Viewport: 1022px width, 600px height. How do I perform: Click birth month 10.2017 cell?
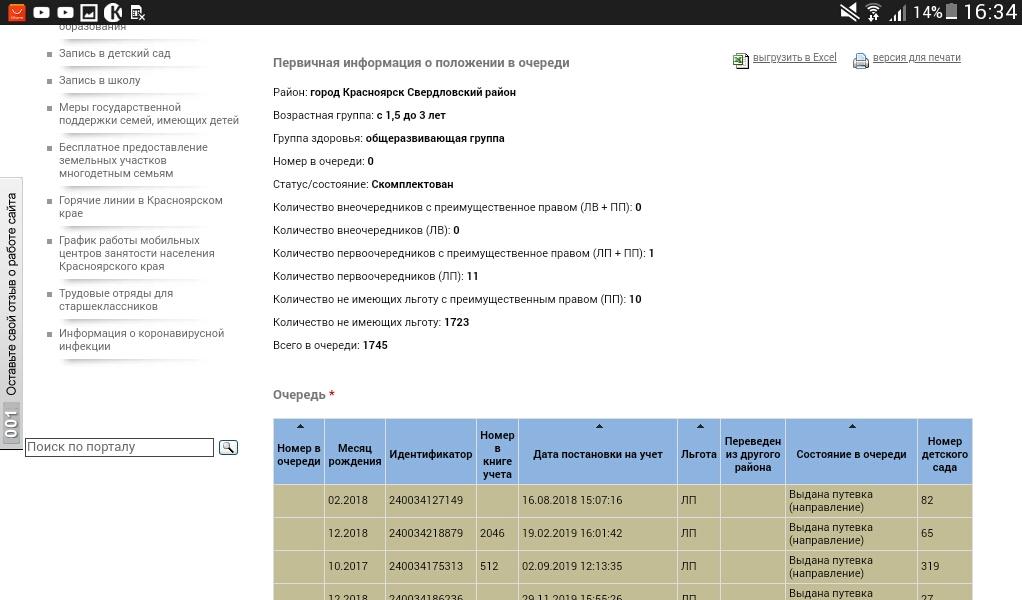pyautogui.click(x=355, y=566)
